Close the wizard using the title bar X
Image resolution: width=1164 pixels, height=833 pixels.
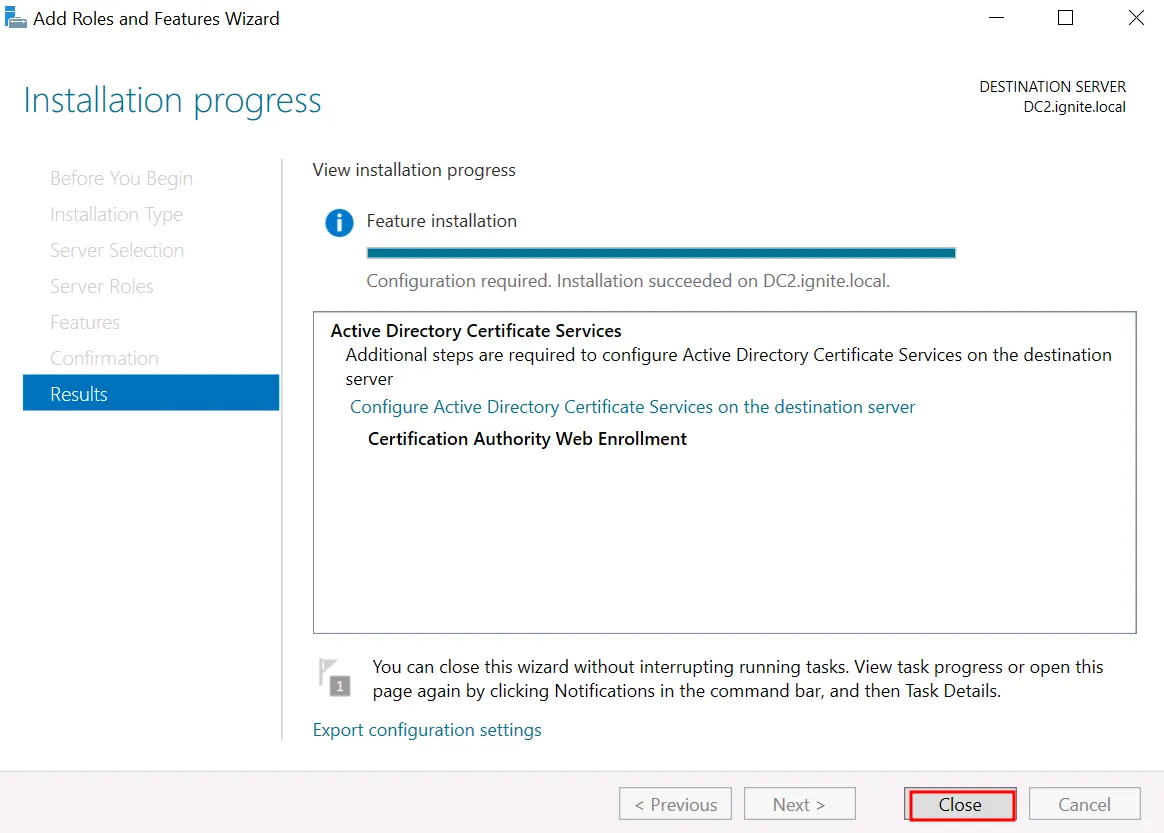point(1135,18)
